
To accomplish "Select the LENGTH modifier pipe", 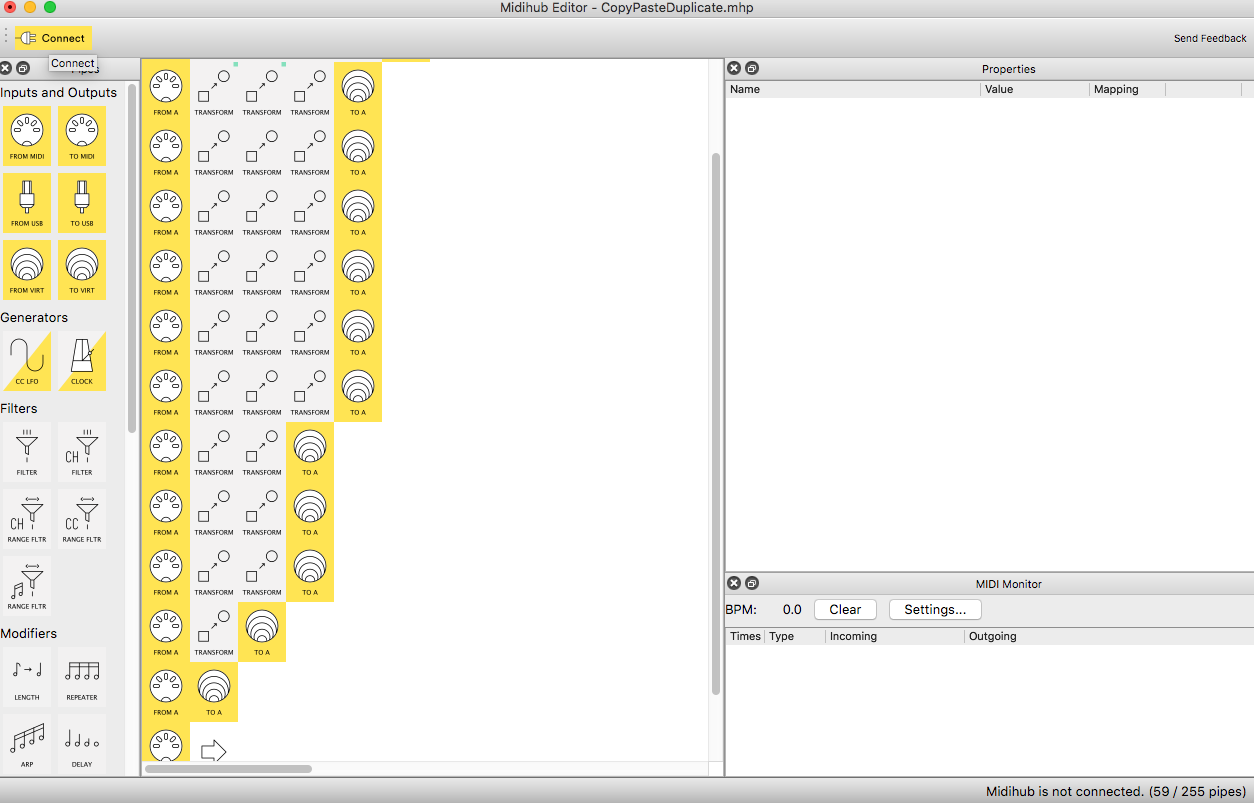I will pyautogui.click(x=27, y=676).
